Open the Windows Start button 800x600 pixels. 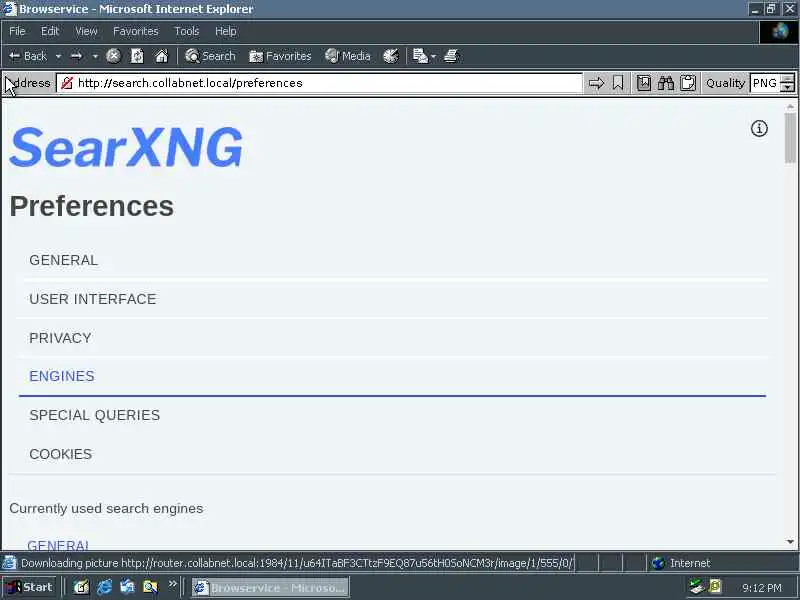[x=29, y=587]
